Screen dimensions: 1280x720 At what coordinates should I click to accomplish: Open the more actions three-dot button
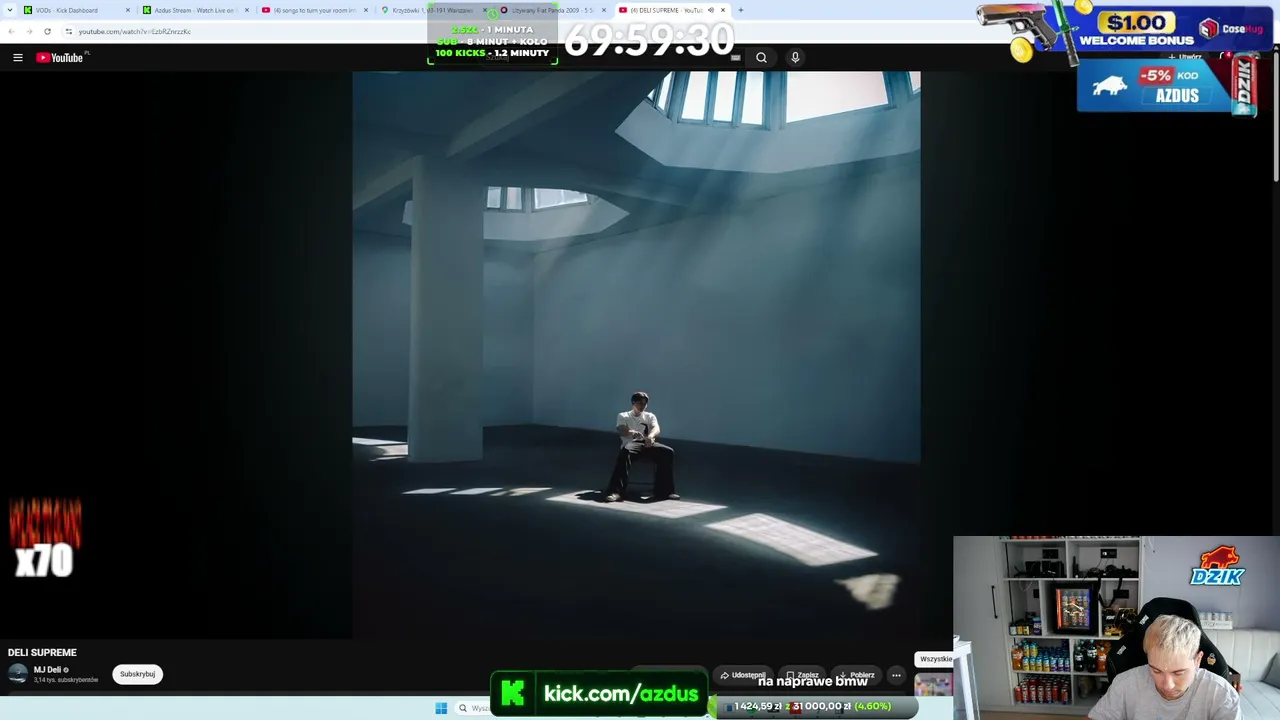click(x=896, y=675)
